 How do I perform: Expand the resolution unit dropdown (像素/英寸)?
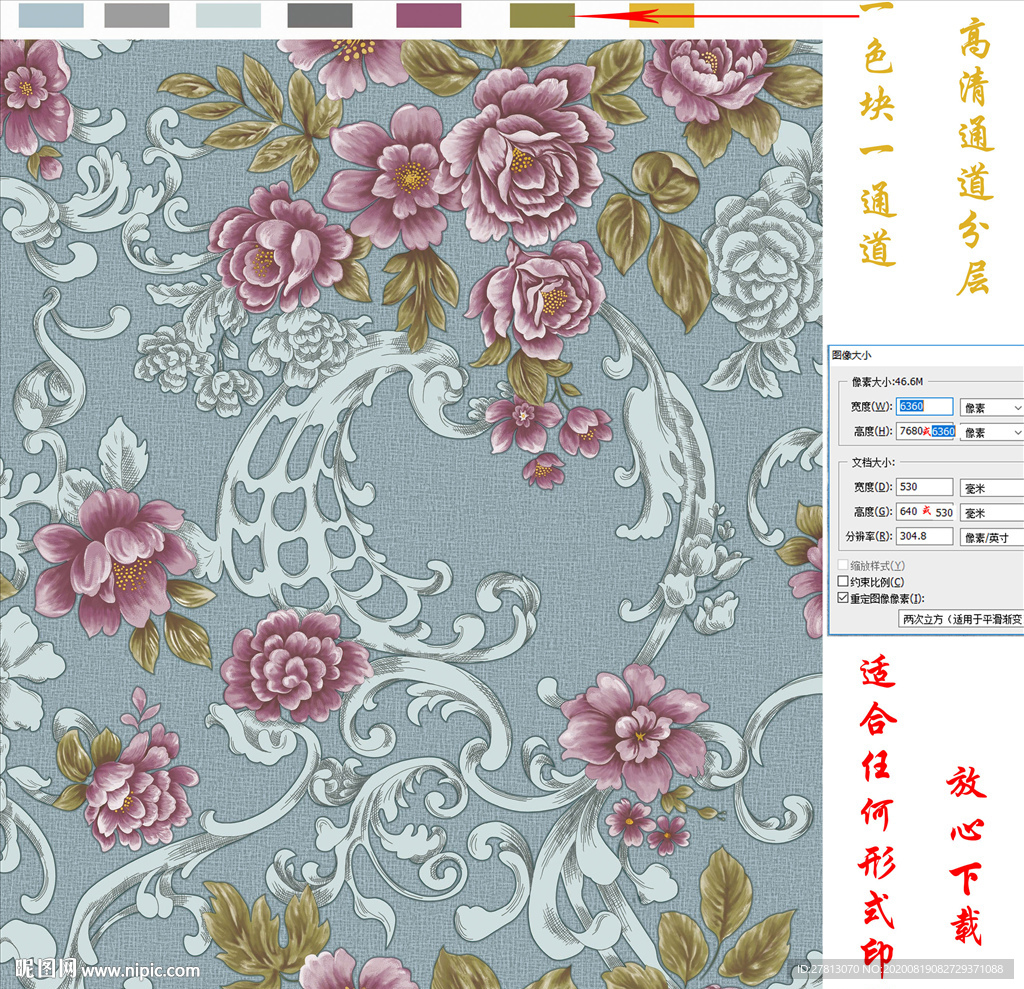tap(991, 537)
